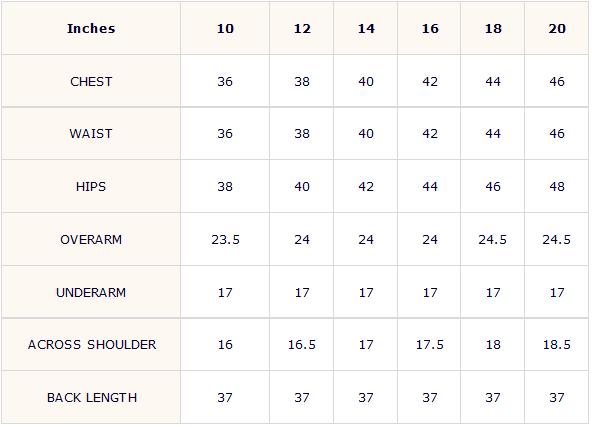Click the HIPS row label

[x=91, y=186]
